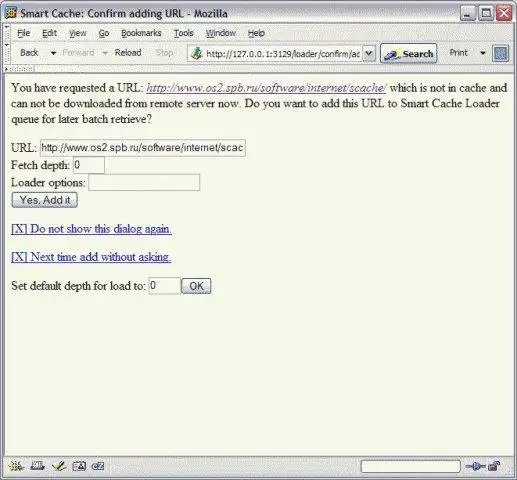Open the URL bar history dropdown
This screenshot has height=480, width=517.
[x=369, y=53]
